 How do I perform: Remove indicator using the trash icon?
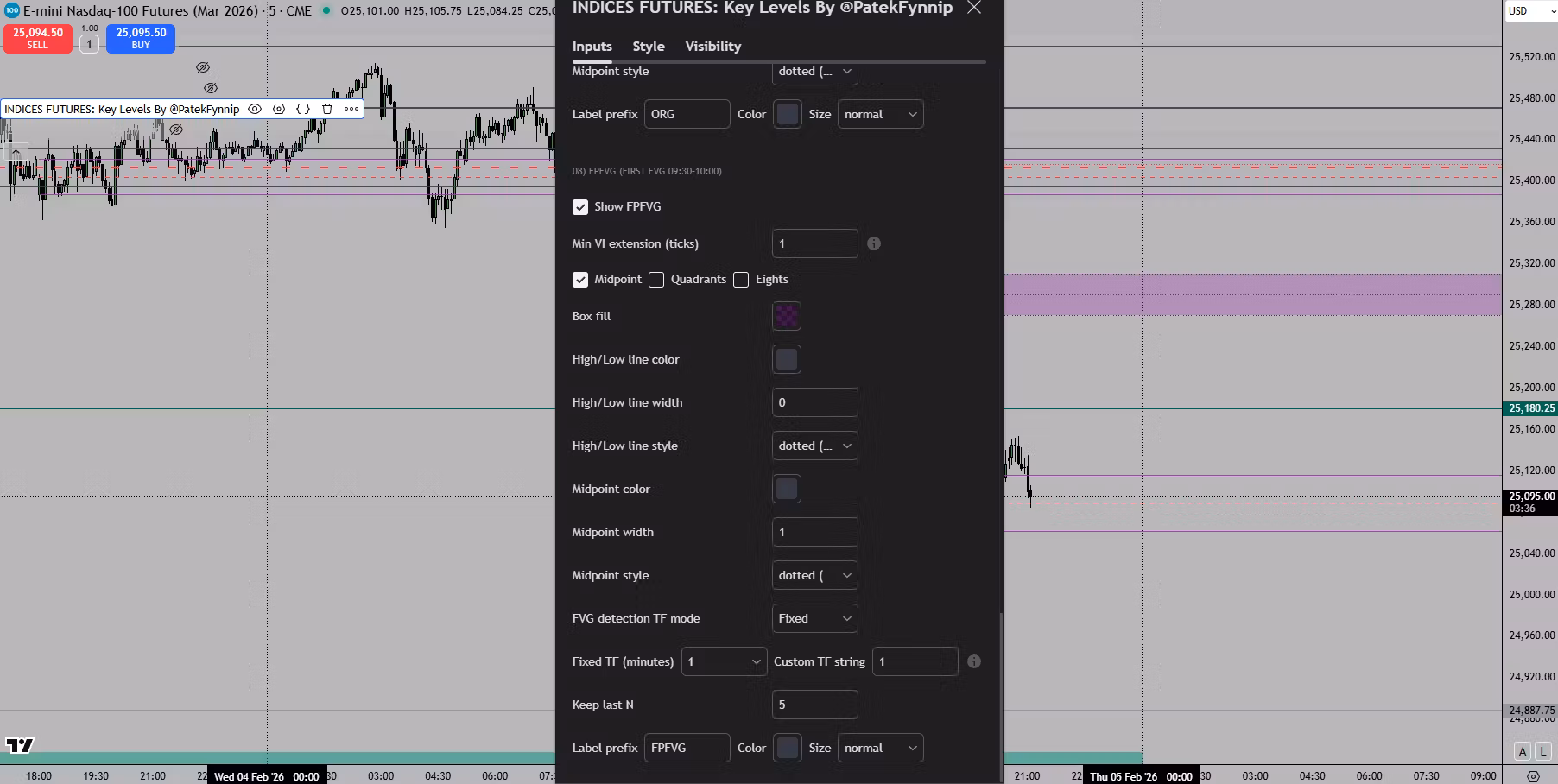coord(327,109)
